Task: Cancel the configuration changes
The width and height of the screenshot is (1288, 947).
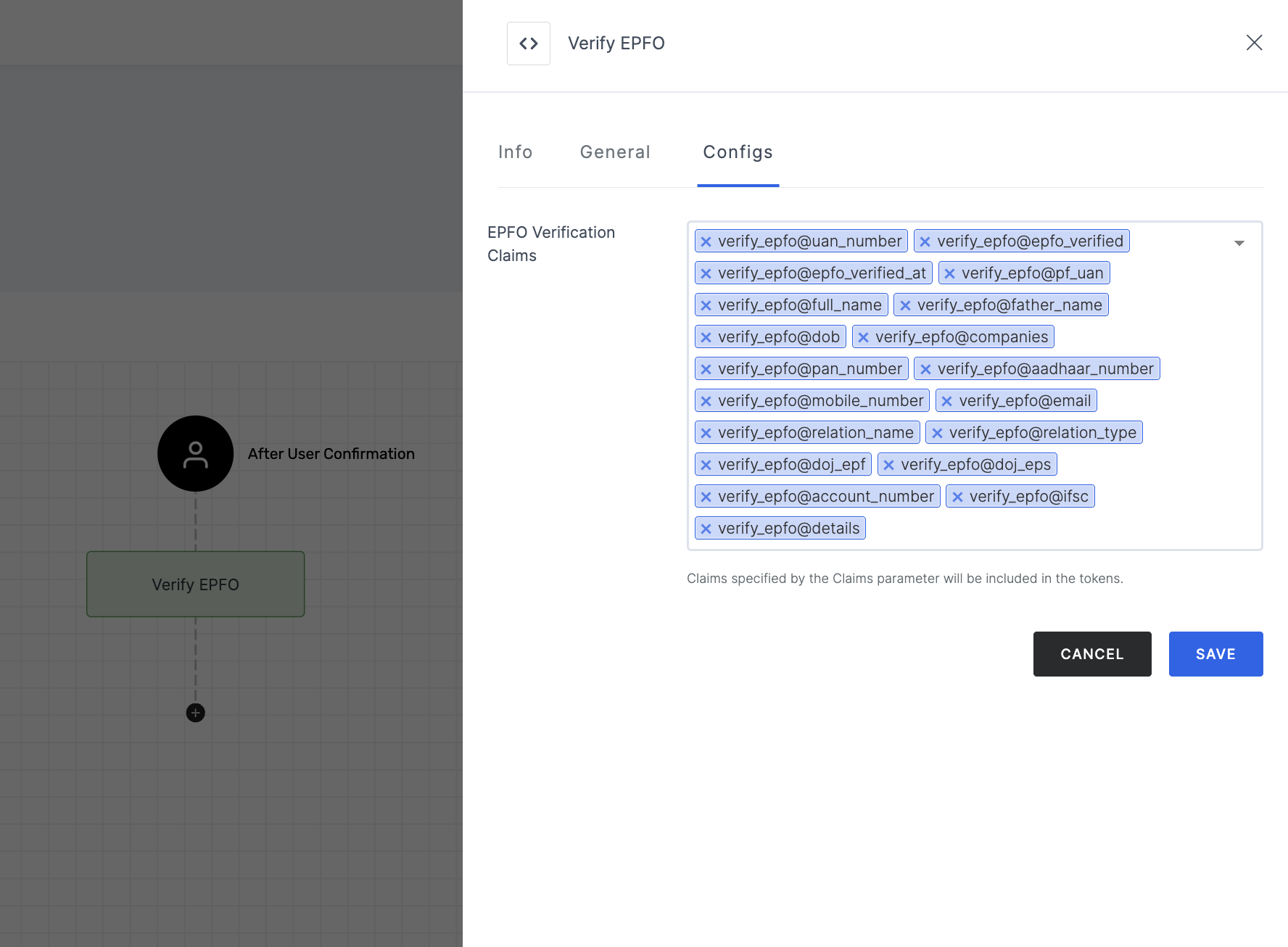Action: (x=1092, y=654)
